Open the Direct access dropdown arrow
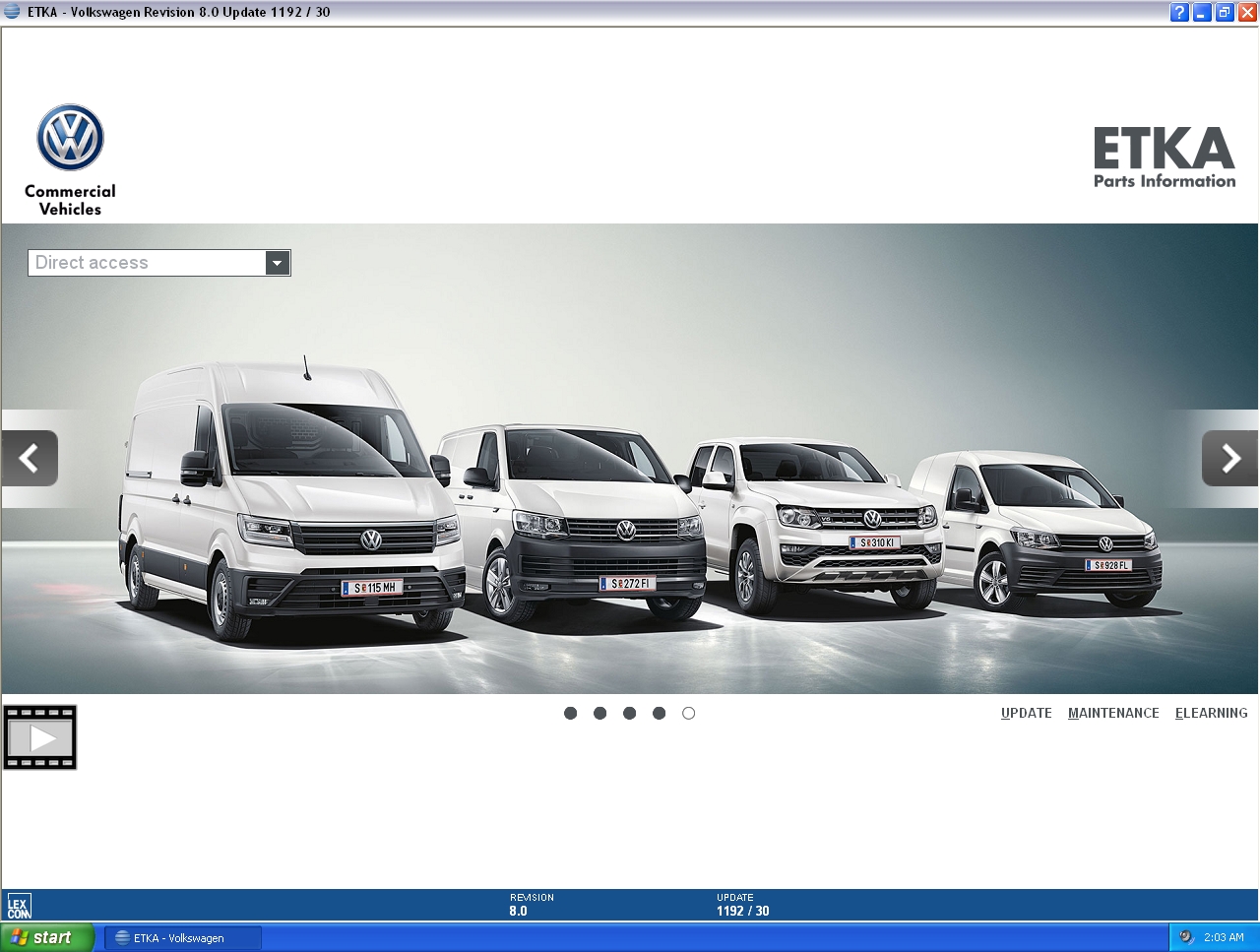 point(278,263)
